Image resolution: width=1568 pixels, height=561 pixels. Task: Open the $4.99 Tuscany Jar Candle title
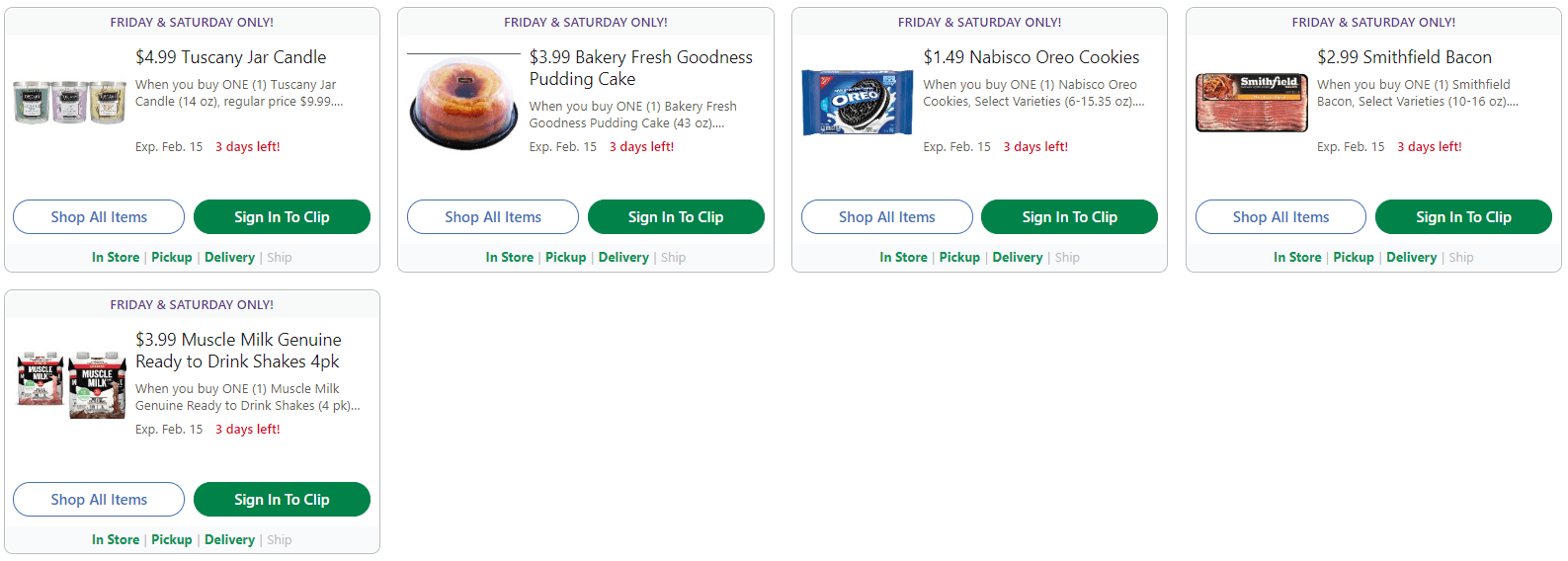[230, 57]
